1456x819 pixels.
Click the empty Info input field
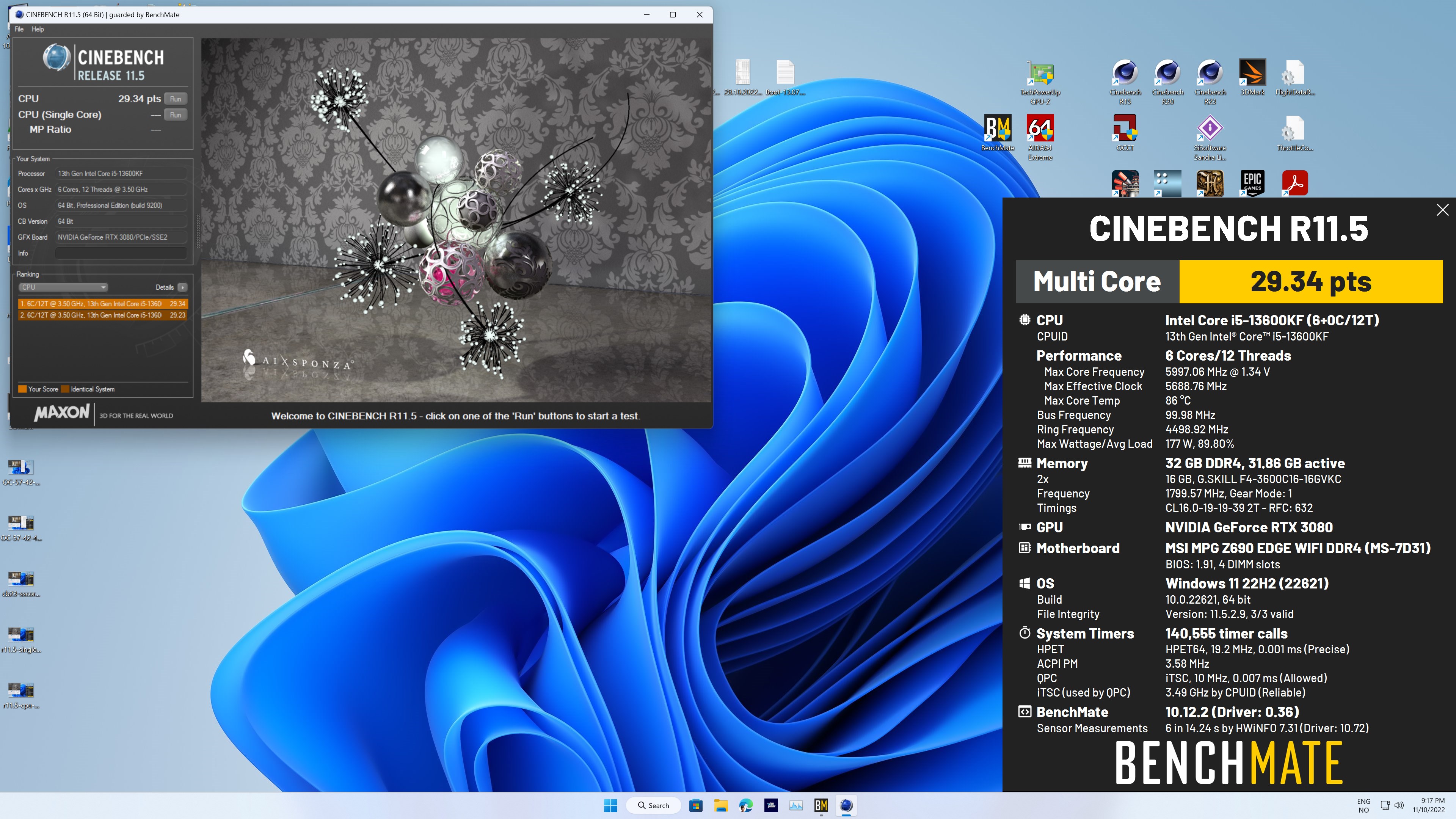121,253
